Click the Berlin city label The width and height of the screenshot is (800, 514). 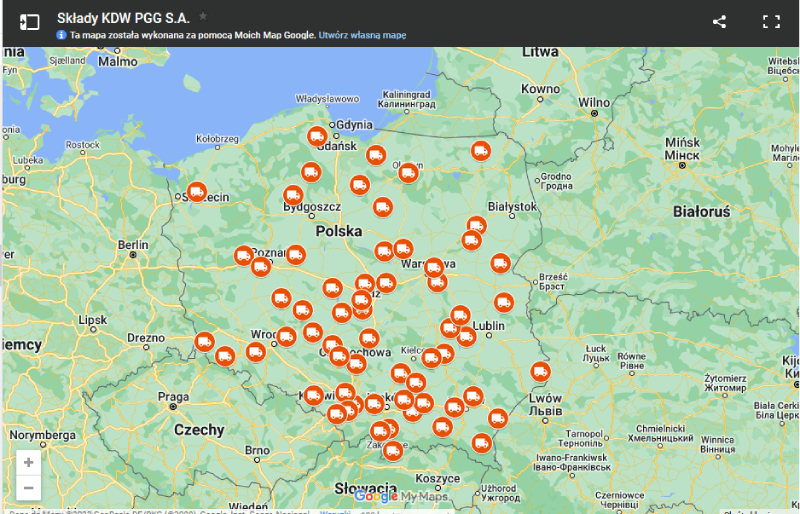(x=133, y=244)
